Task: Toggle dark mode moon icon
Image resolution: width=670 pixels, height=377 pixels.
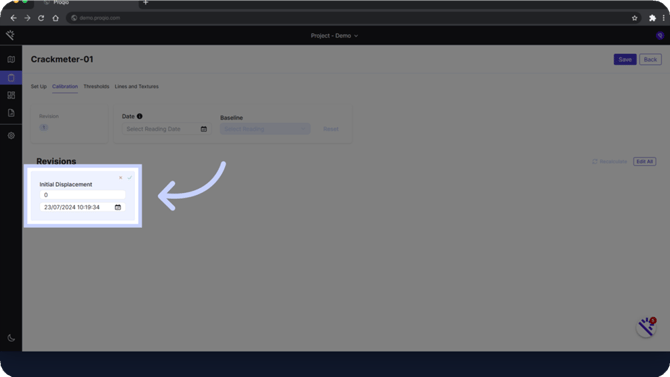Action: click(11, 338)
